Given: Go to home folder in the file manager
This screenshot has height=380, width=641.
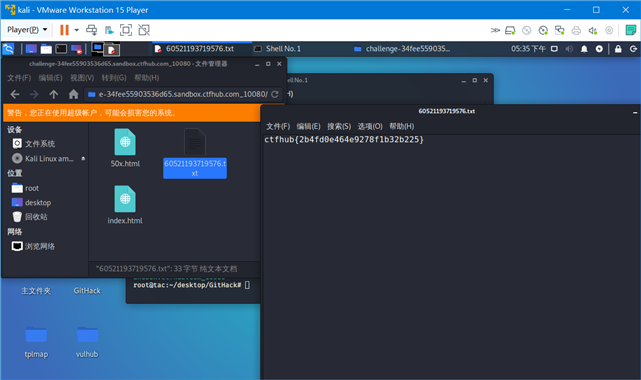Looking at the screenshot, I should click(x=73, y=94).
